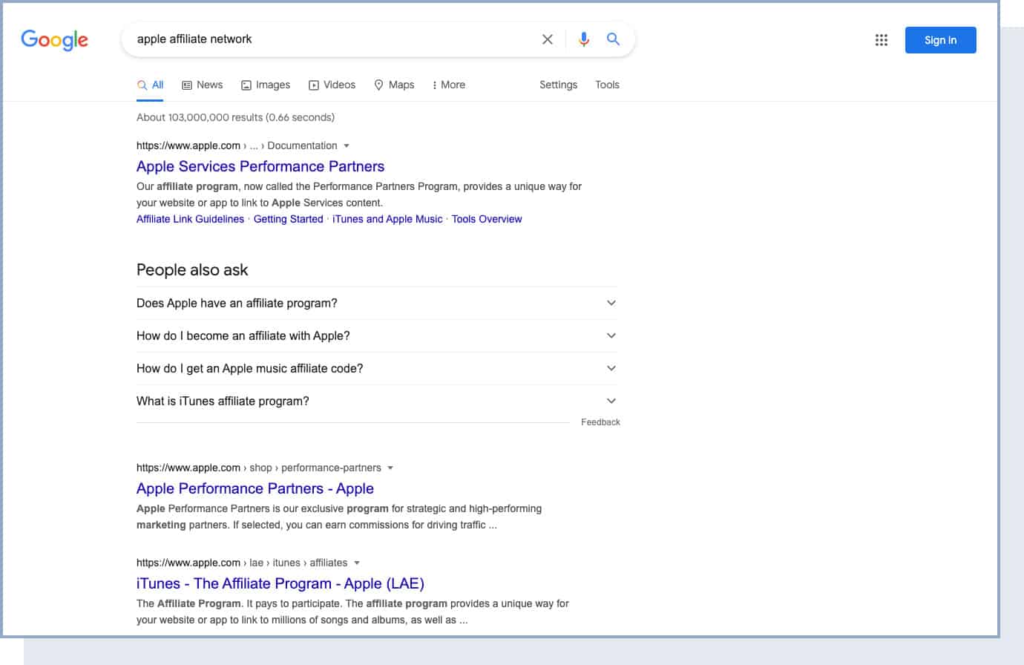Expand "What is iTunes affiliate program?" question

click(x=376, y=401)
